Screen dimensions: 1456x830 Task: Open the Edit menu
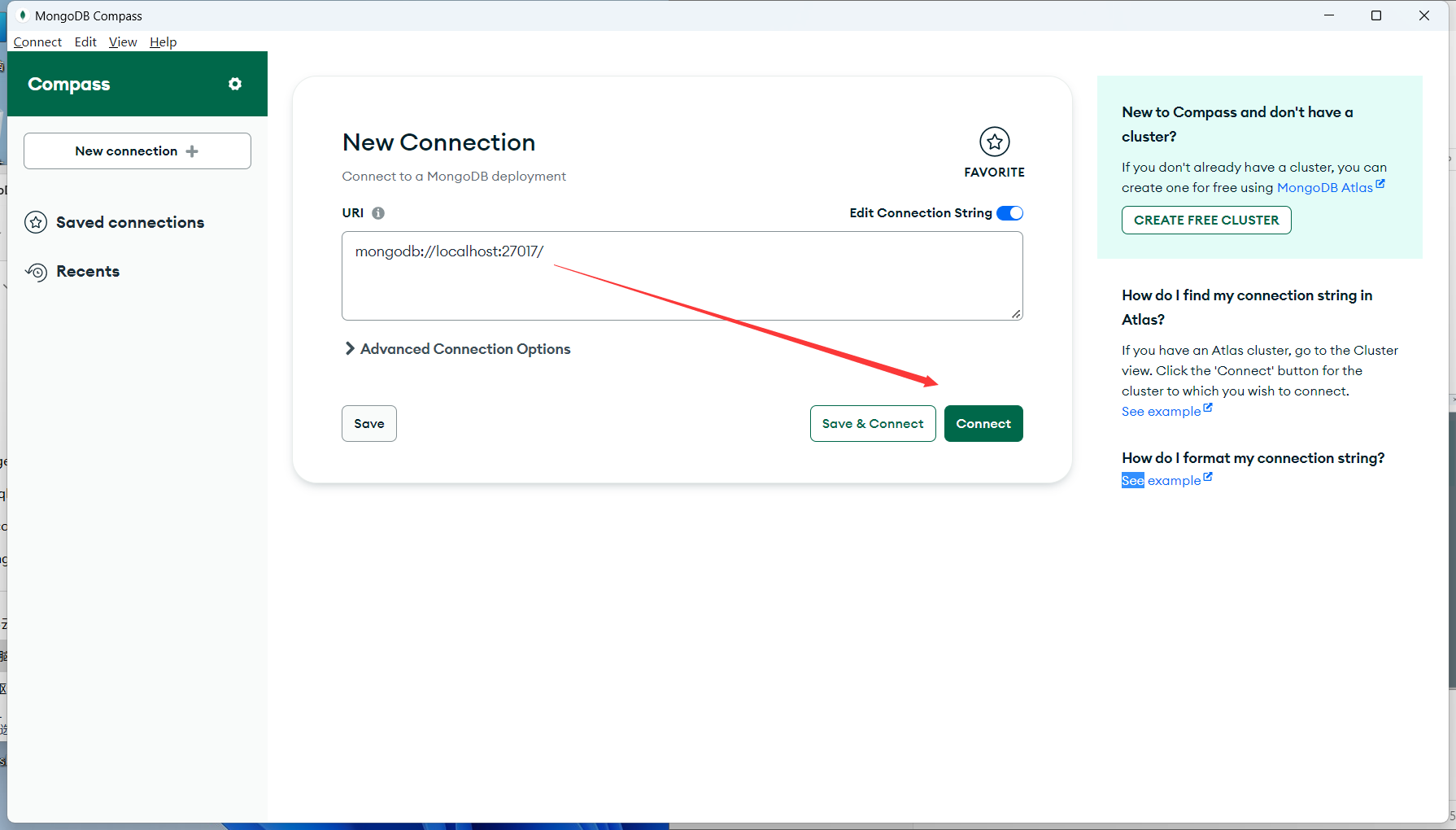85,42
